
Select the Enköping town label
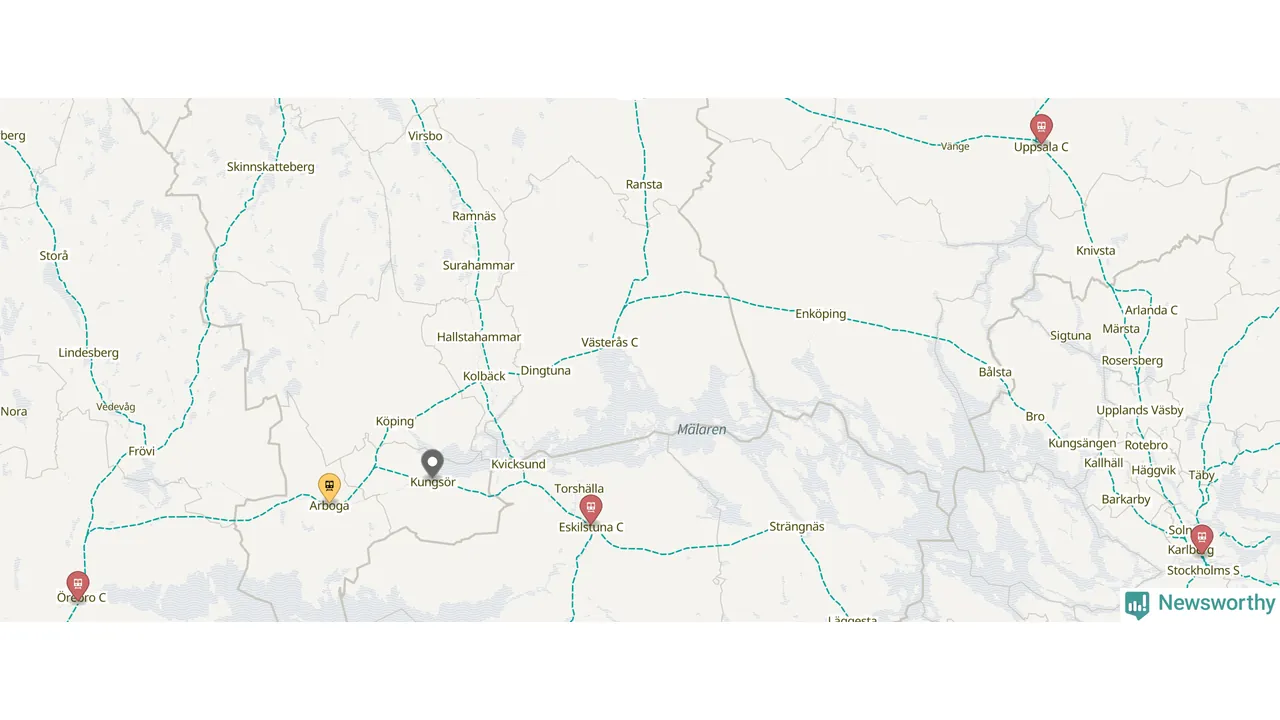(x=821, y=314)
